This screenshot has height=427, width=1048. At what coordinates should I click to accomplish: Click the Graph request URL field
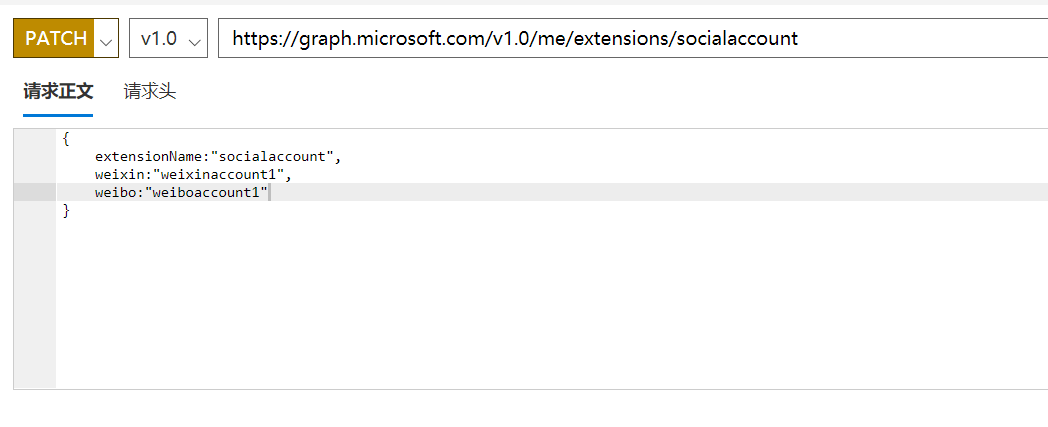[x=630, y=39]
